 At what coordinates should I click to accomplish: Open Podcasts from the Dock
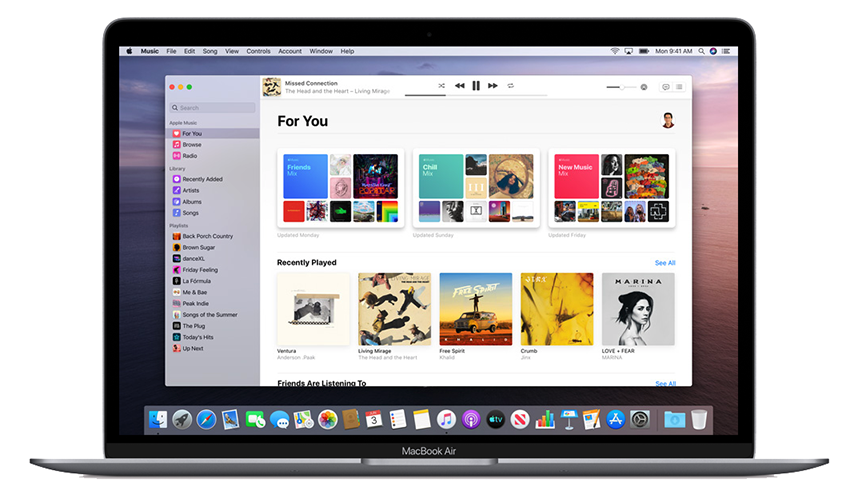471,420
